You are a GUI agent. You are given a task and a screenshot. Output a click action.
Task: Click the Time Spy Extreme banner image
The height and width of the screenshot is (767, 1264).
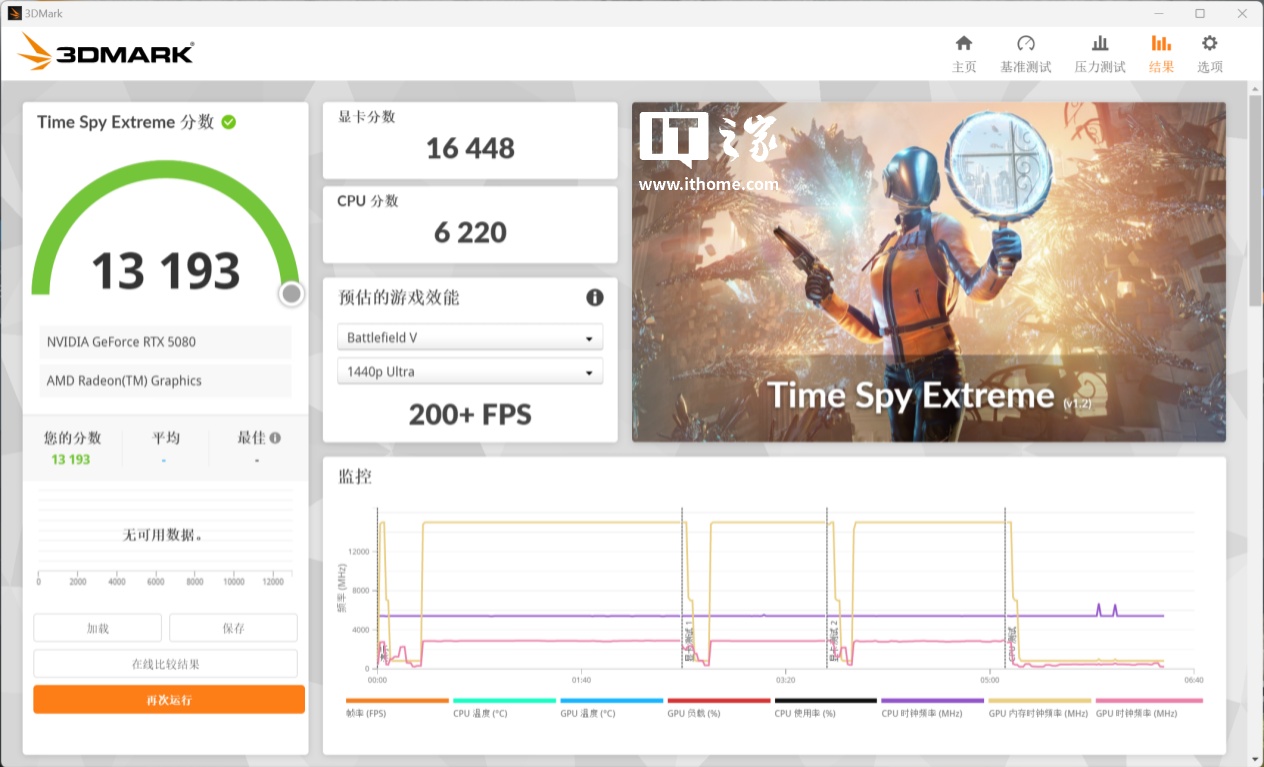pos(928,271)
